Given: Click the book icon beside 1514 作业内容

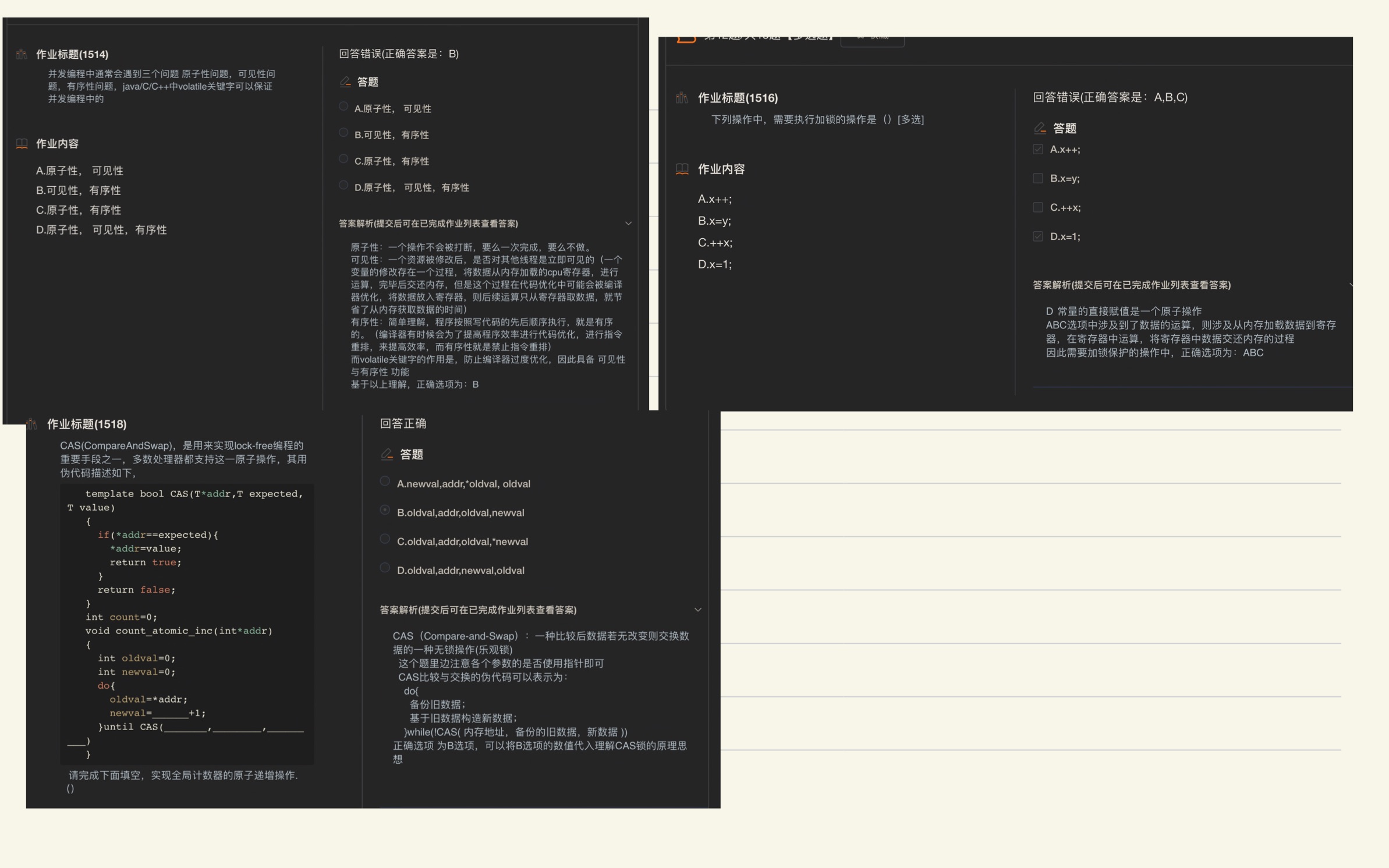Looking at the screenshot, I should pyautogui.click(x=22, y=144).
